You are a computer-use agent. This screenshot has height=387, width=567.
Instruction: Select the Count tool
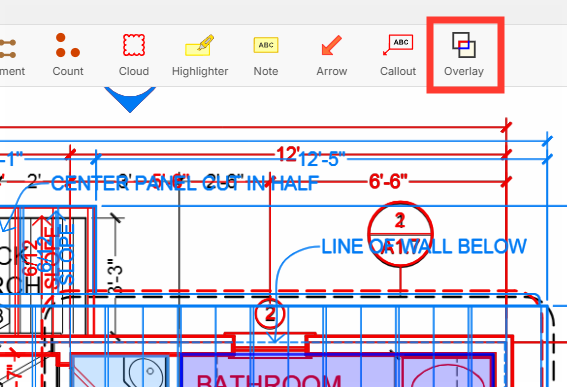coord(68,54)
